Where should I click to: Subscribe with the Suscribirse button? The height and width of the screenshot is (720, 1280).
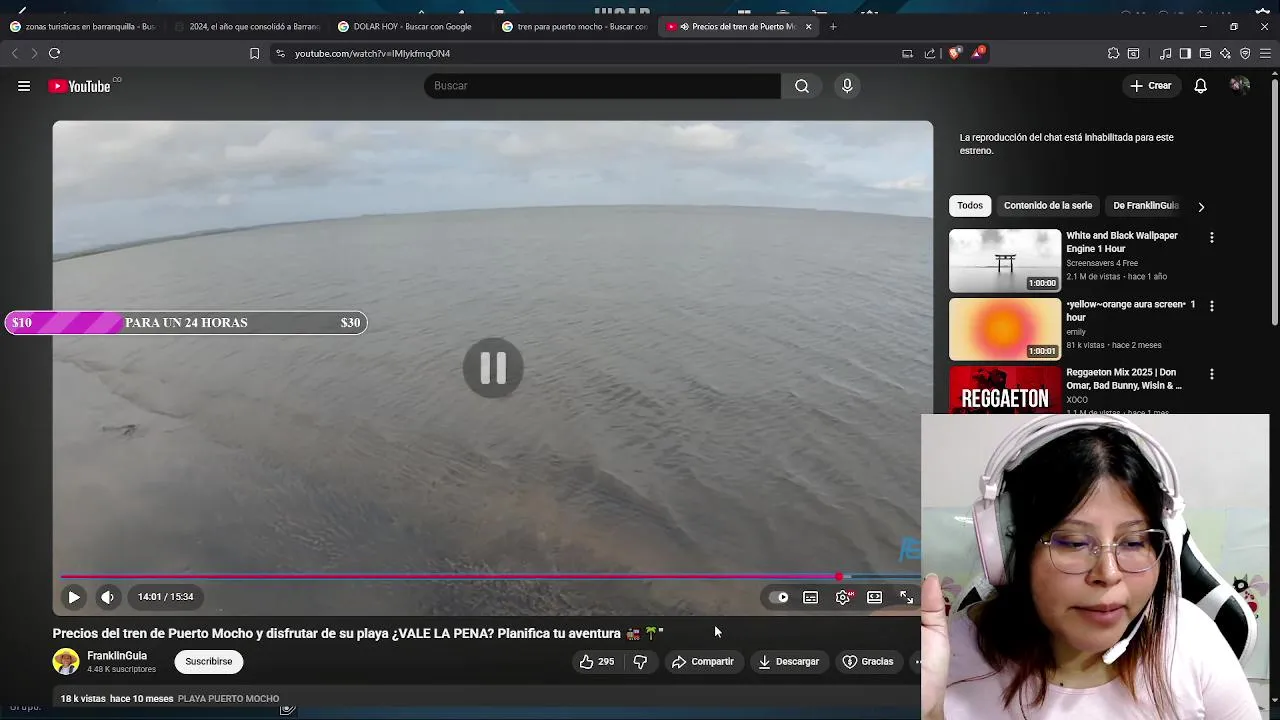[x=208, y=661]
